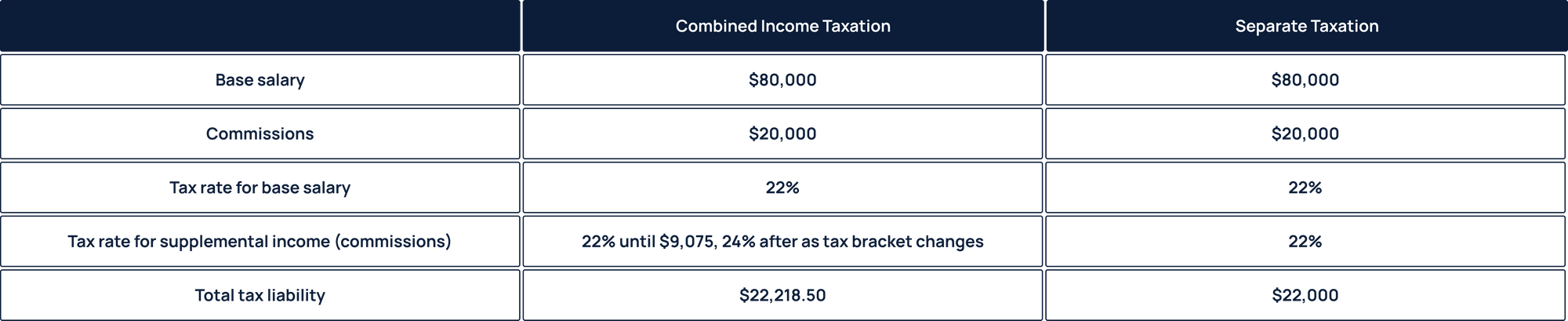Select $20,000 commissions in Separate Taxation column
The width and height of the screenshot is (1568, 321).
point(1306,133)
